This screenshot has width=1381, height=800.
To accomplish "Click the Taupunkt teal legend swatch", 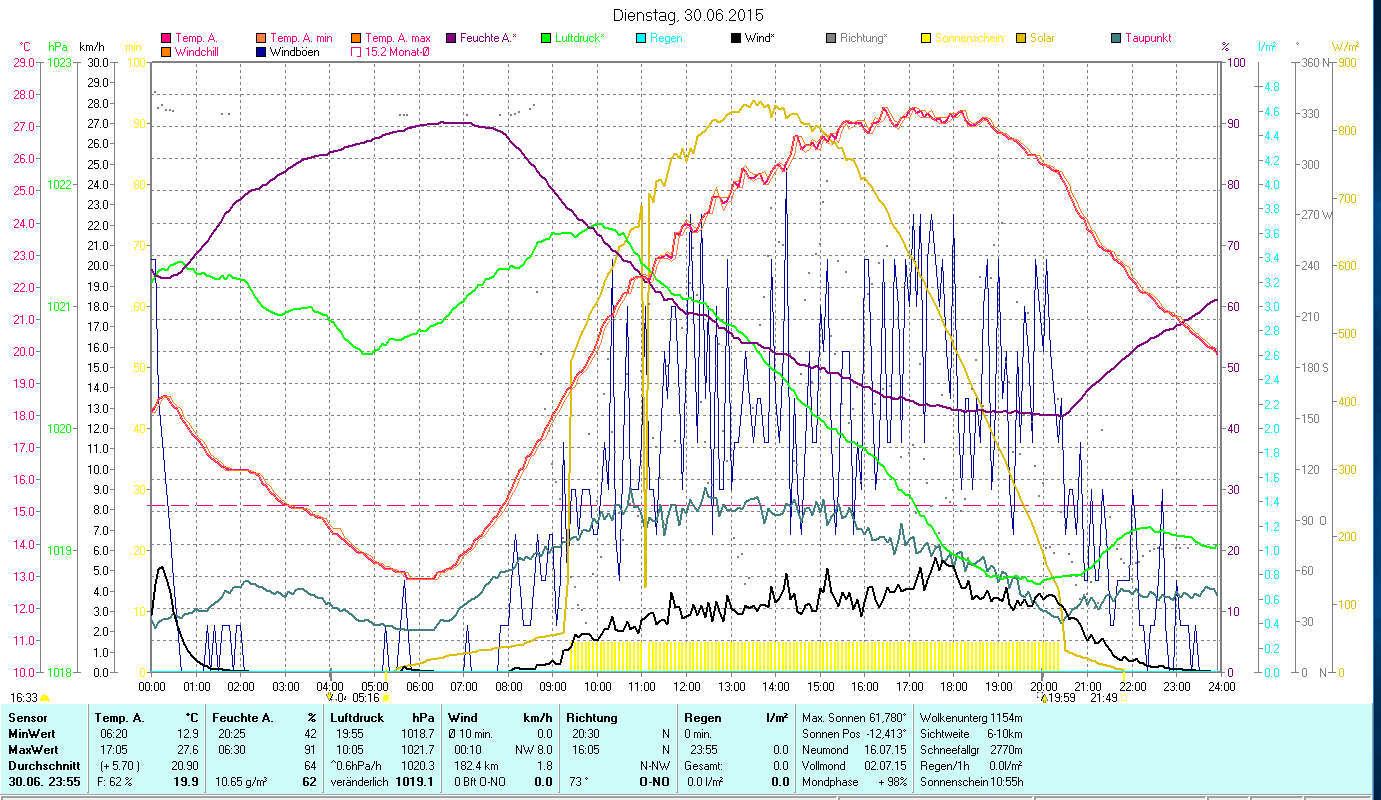I will 1116,38.
